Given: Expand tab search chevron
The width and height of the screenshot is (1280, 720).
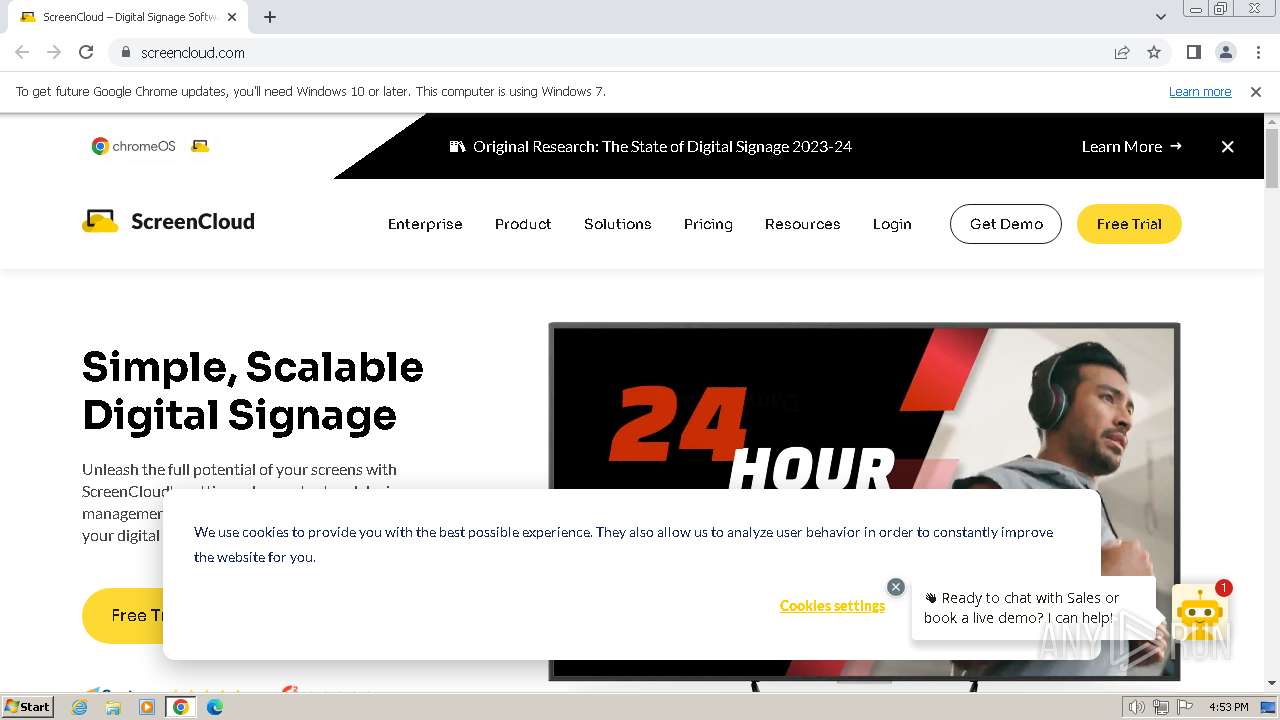Looking at the screenshot, I should 1160,17.
